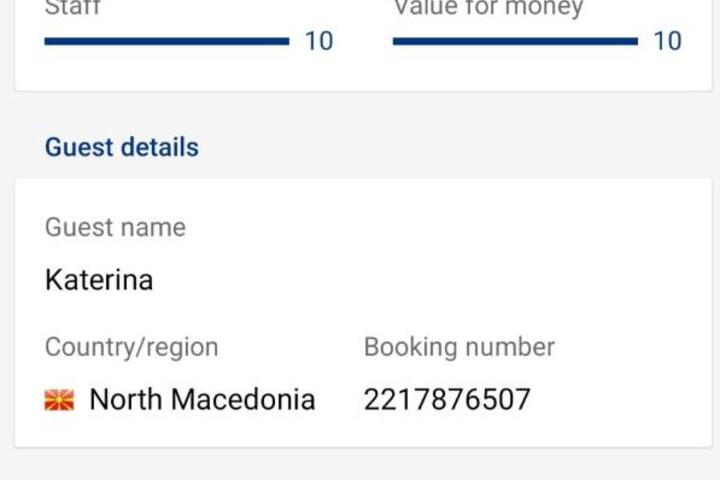The height and width of the screenshot is (480, 720).
Task: Select the Value for money score 10
Action: tap(668, 41)
